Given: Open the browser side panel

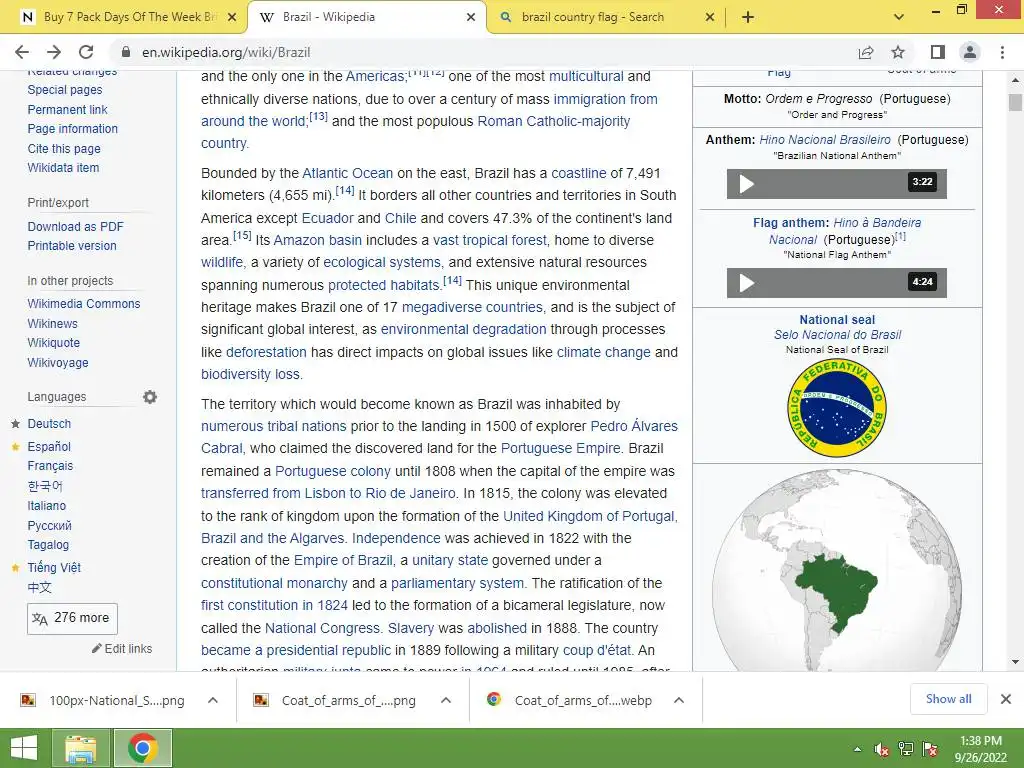Looking at the screenshot, I should (x=938, y=52).
